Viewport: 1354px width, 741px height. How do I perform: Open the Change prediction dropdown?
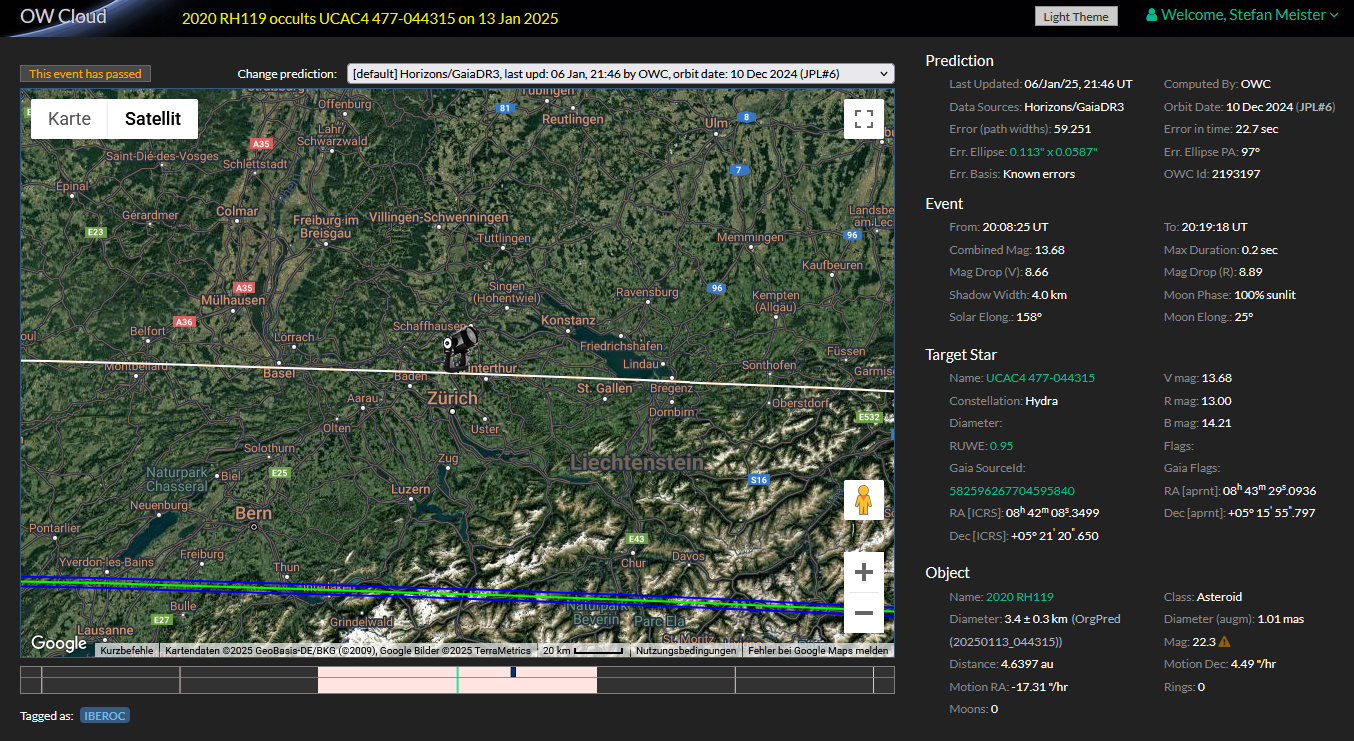point(620,73)
